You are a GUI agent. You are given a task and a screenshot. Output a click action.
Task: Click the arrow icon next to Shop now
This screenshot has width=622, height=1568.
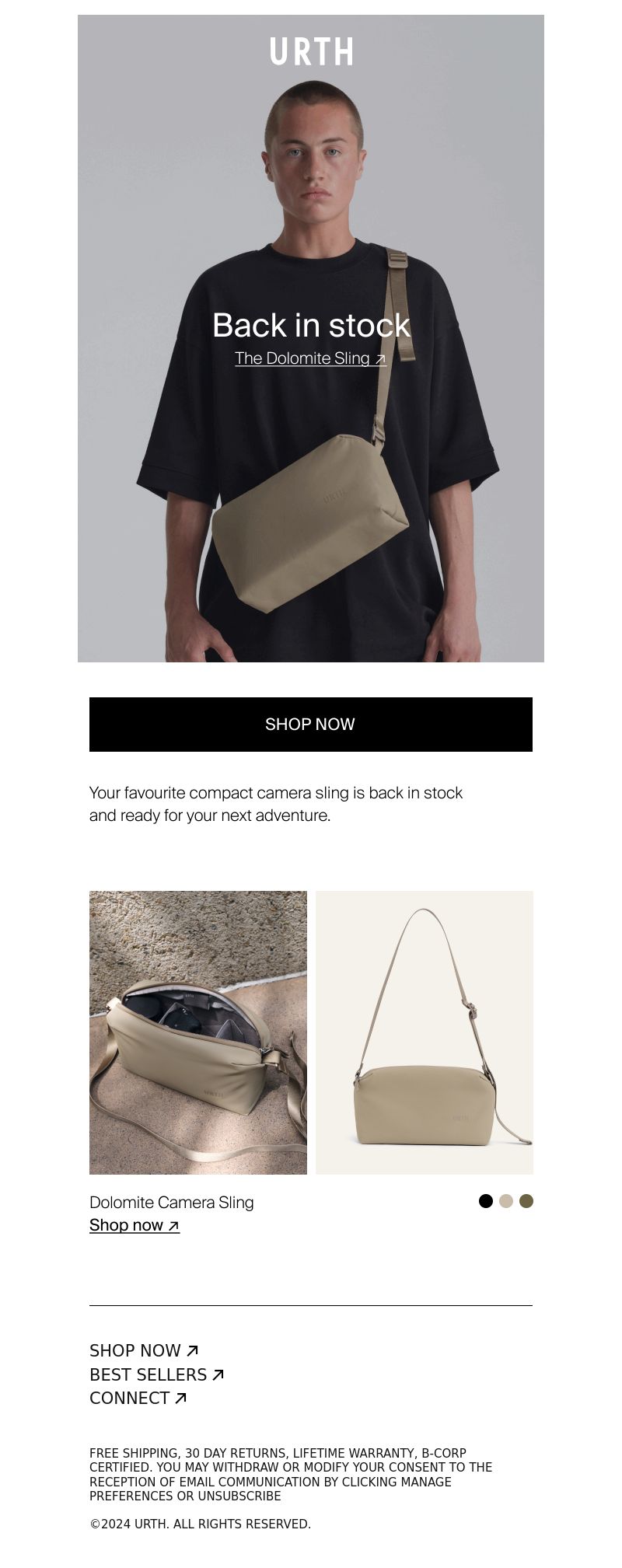click(x=173, y=1226)
